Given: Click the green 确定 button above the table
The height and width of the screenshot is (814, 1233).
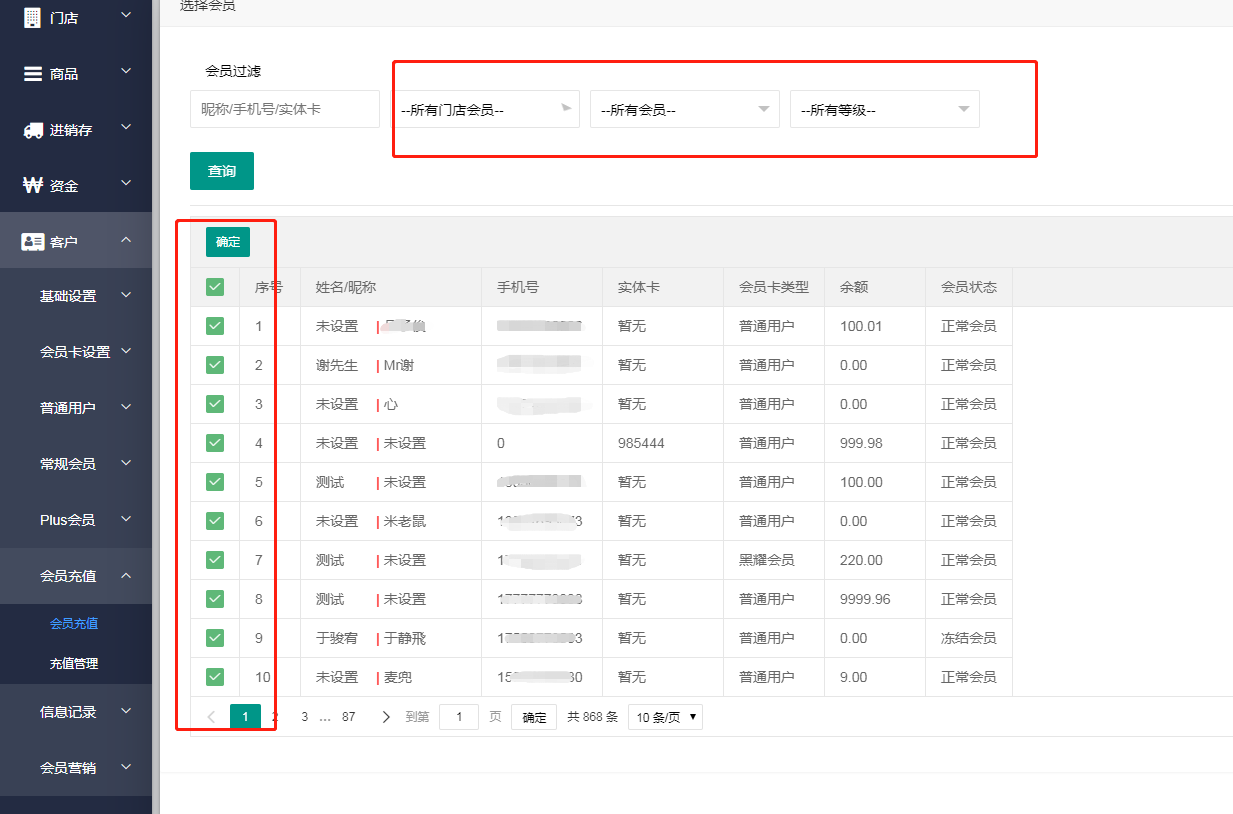Looking at the screenshot, I should pos(228,242).
